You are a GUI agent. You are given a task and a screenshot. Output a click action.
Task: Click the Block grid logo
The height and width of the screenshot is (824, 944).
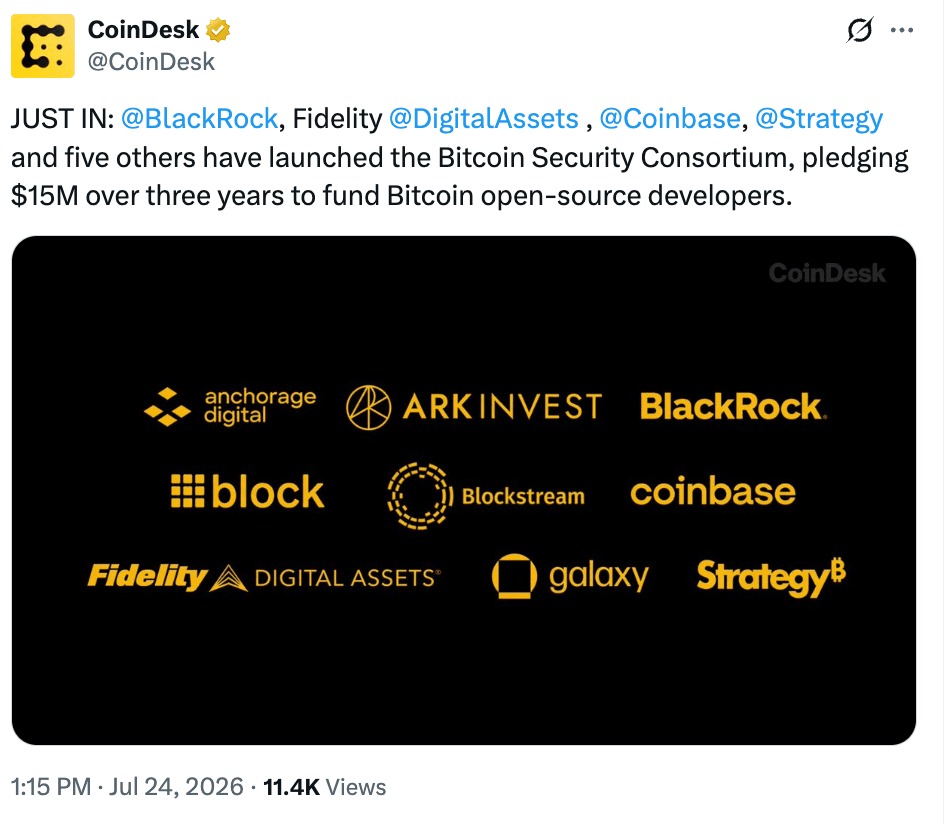tap(187, 491)
